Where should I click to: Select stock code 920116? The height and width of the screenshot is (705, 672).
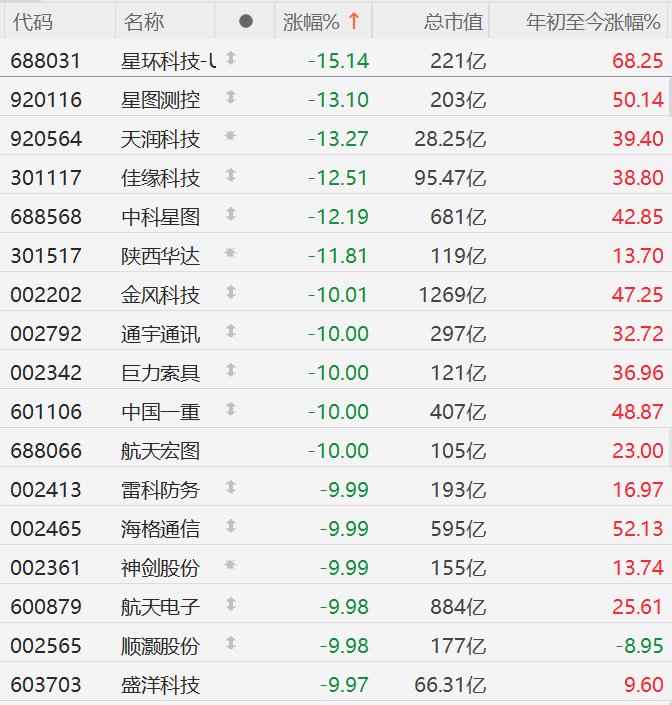click(x=46, y=100)
